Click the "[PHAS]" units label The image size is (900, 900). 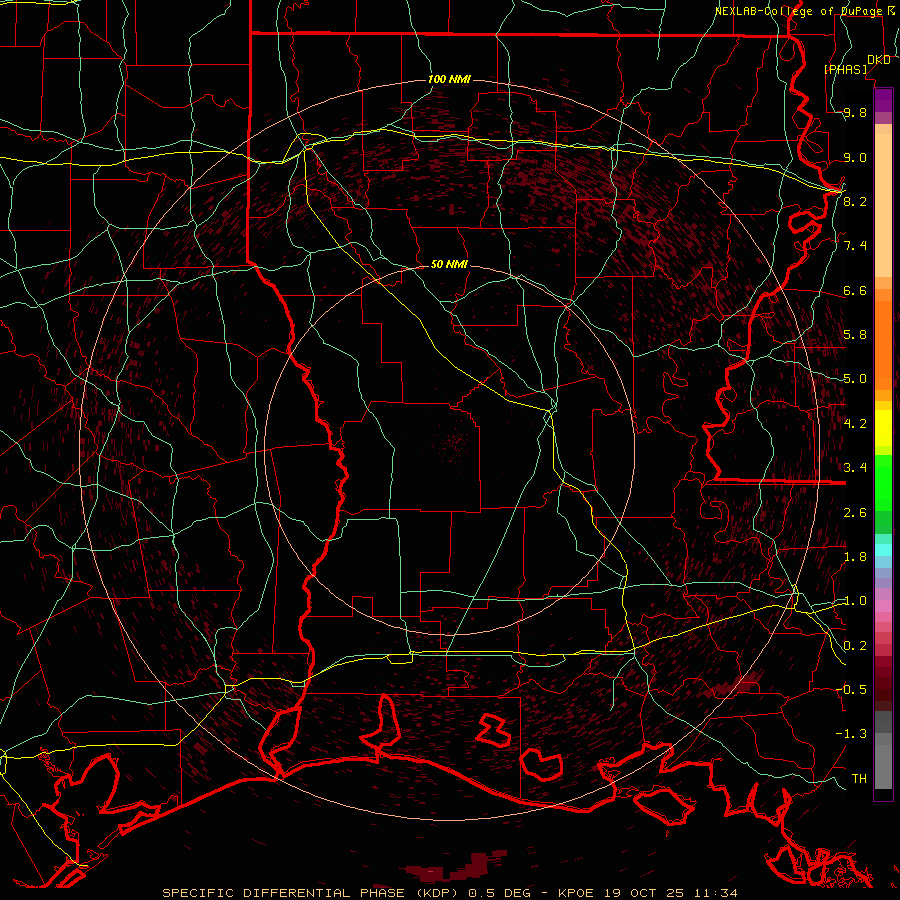(x=846, y=69)
